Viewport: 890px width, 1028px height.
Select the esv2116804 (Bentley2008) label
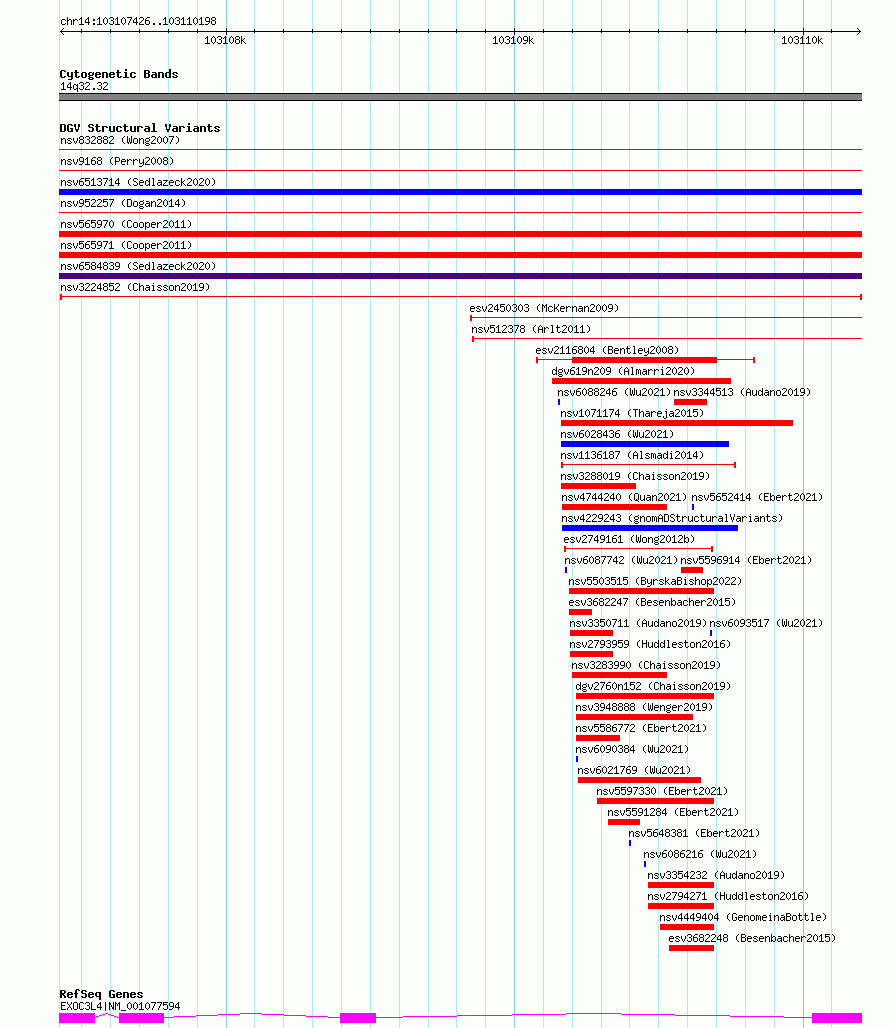(x=607, y=350)
